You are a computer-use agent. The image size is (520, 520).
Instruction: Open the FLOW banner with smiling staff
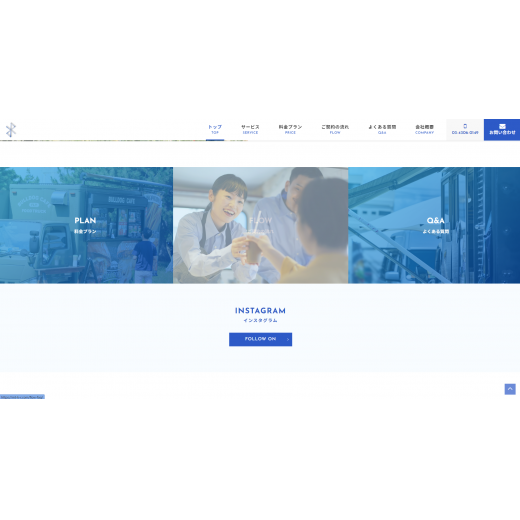[x=261, y=225]
